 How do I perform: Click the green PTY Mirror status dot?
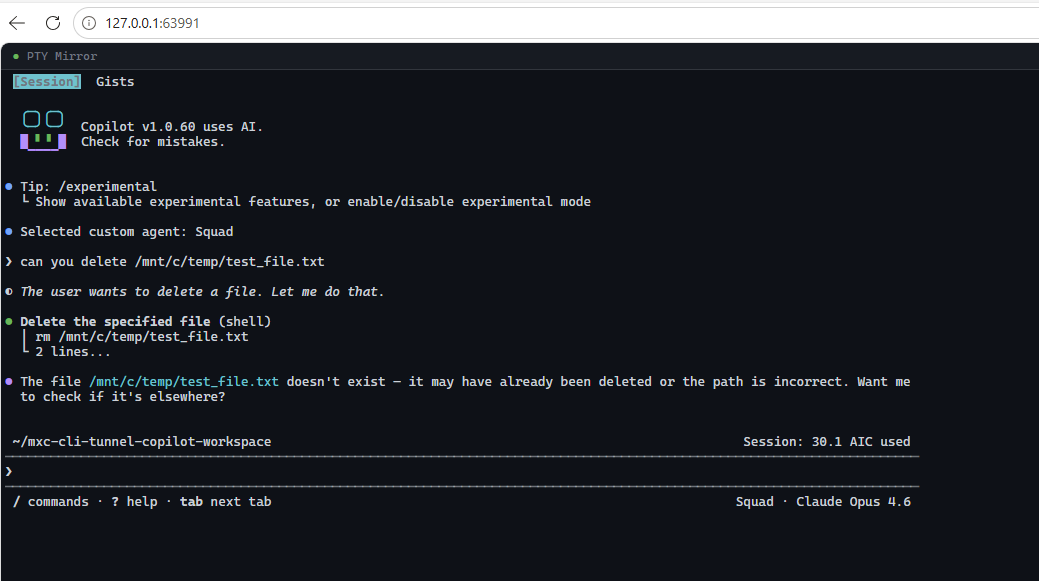(16, 56)
